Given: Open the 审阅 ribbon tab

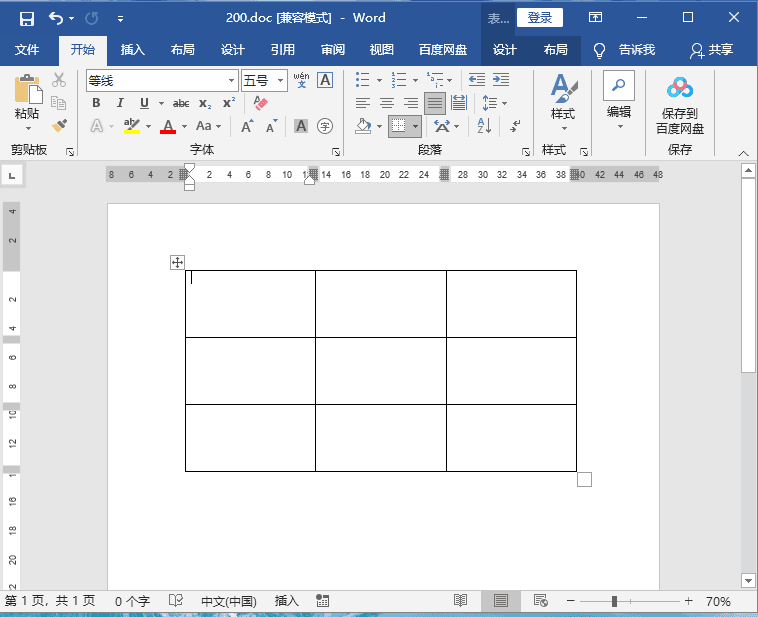Looking at the screenshot, I should tap(333, 50).
